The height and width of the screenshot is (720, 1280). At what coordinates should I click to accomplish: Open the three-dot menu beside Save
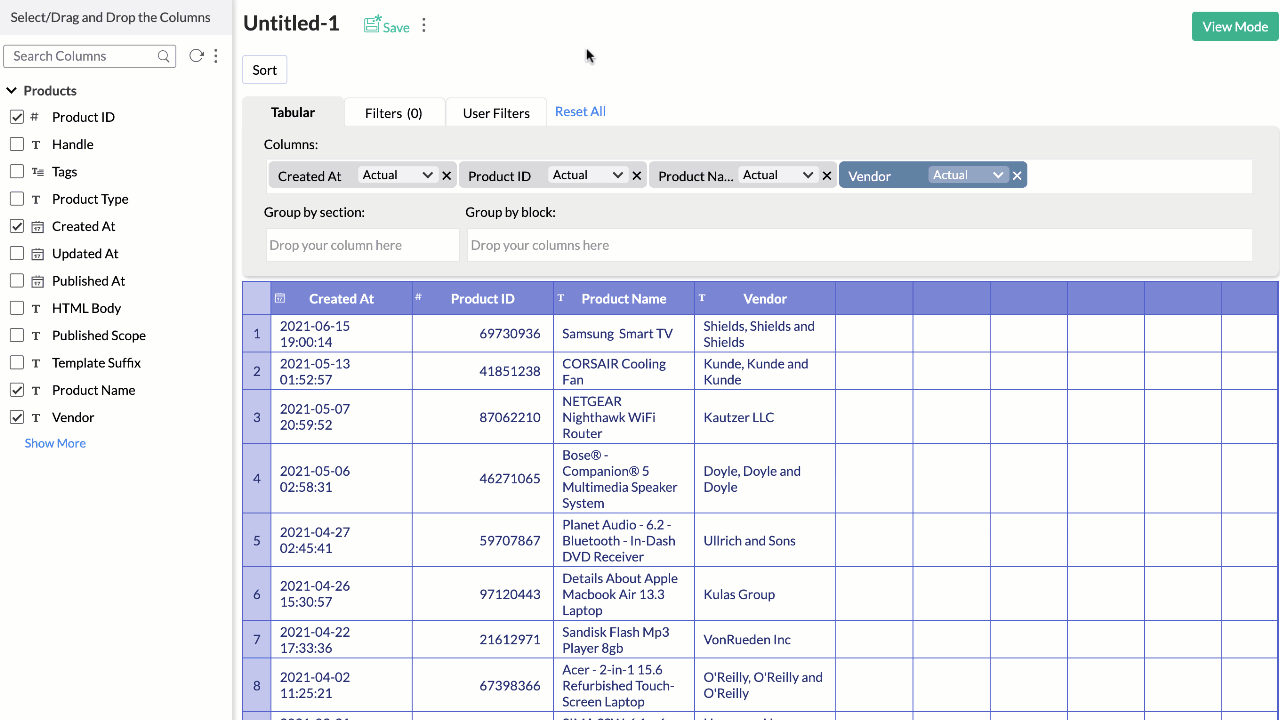[x=424, y=26]
